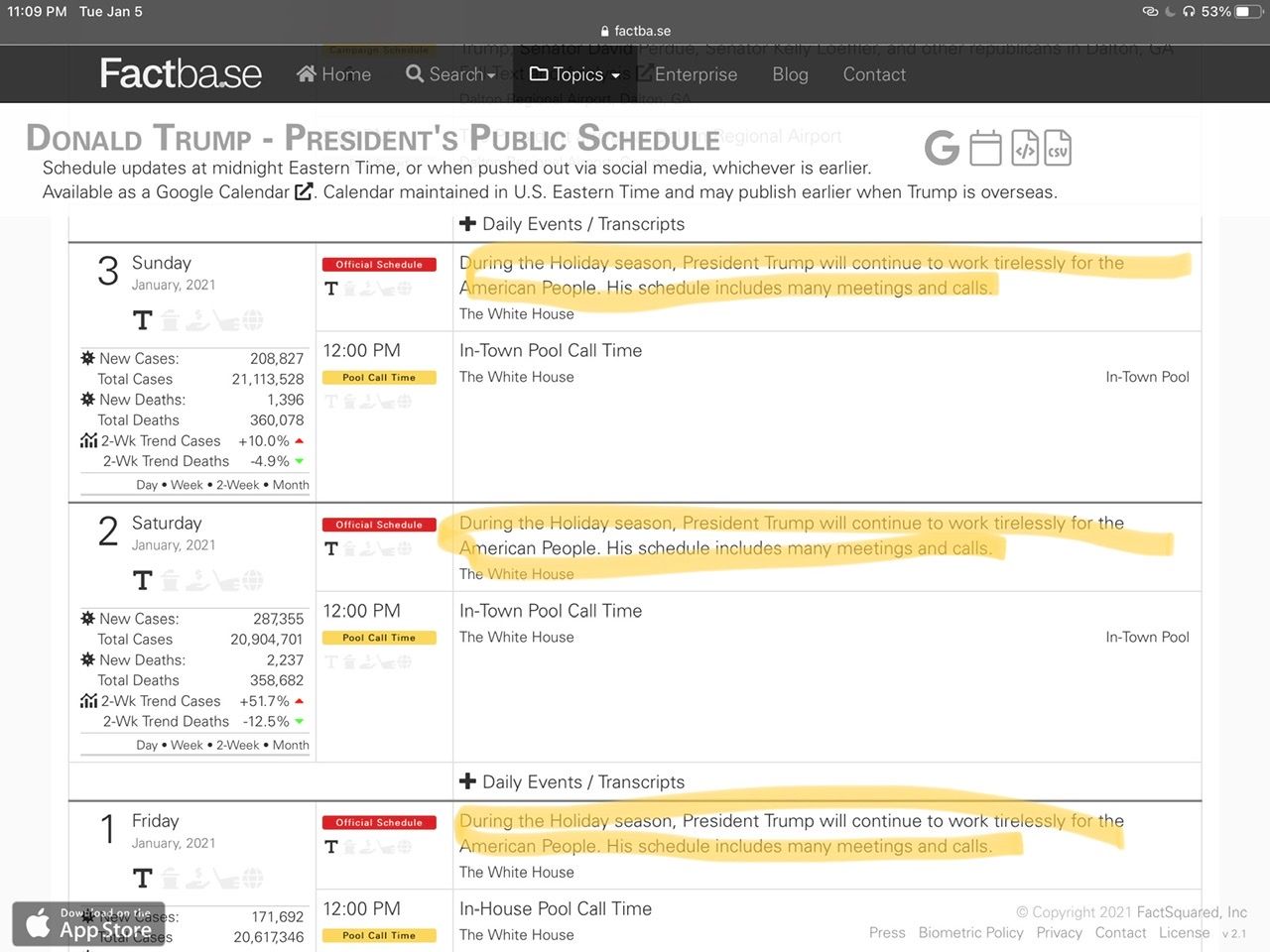Open the License footer link
Image resolution: width=1270 pixels, height=952 pixels.
tap(1184, 932)
